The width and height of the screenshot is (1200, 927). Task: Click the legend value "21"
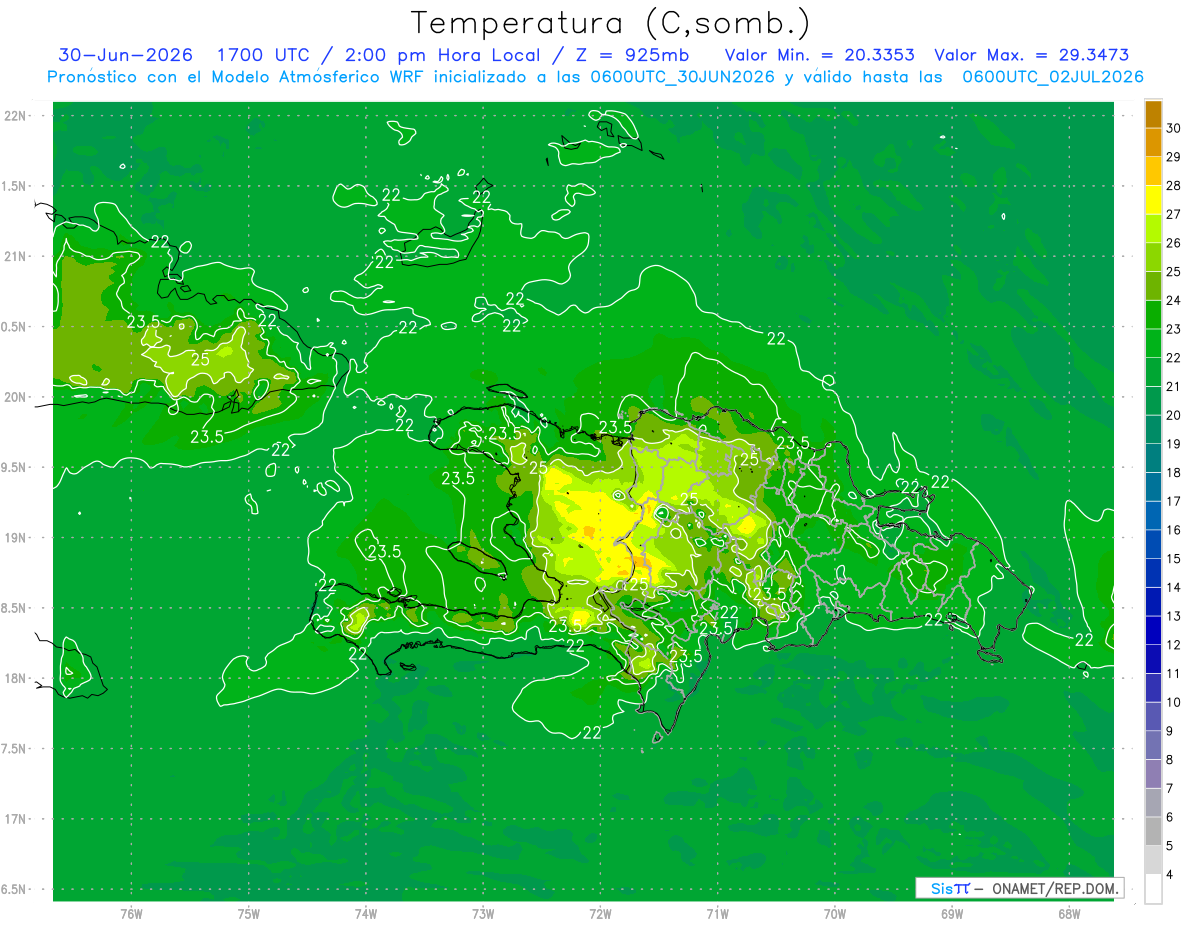(x=1174, y=387)
